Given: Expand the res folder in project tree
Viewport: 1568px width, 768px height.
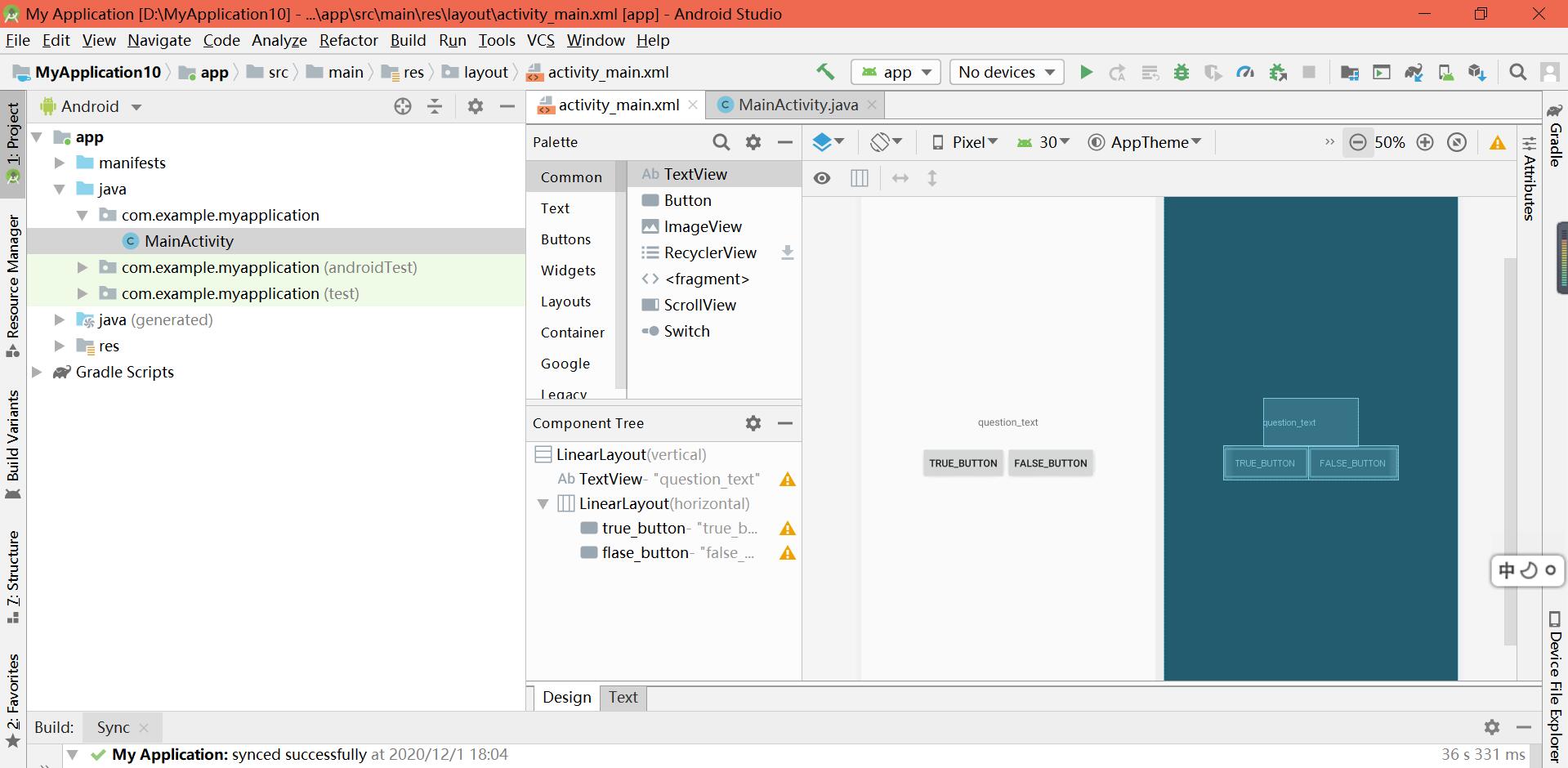Looking at the screenshot, I should (x=60, y=346).
